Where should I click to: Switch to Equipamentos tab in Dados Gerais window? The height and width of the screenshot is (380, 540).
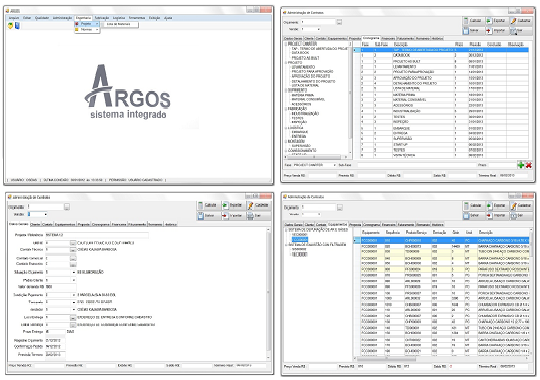point(64,224)
